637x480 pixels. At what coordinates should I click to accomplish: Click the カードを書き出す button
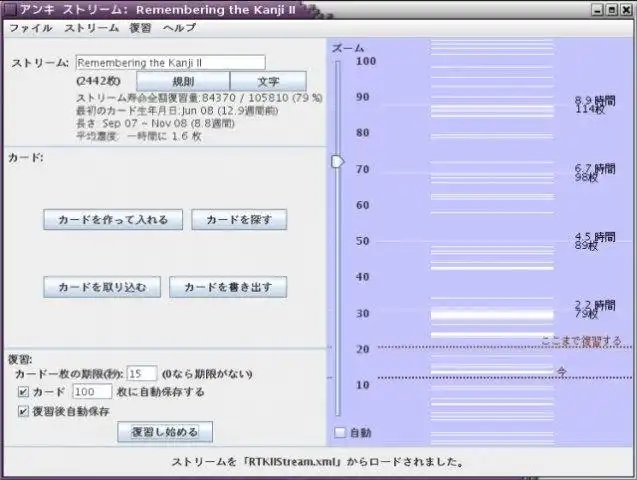[x=228, y=287]
